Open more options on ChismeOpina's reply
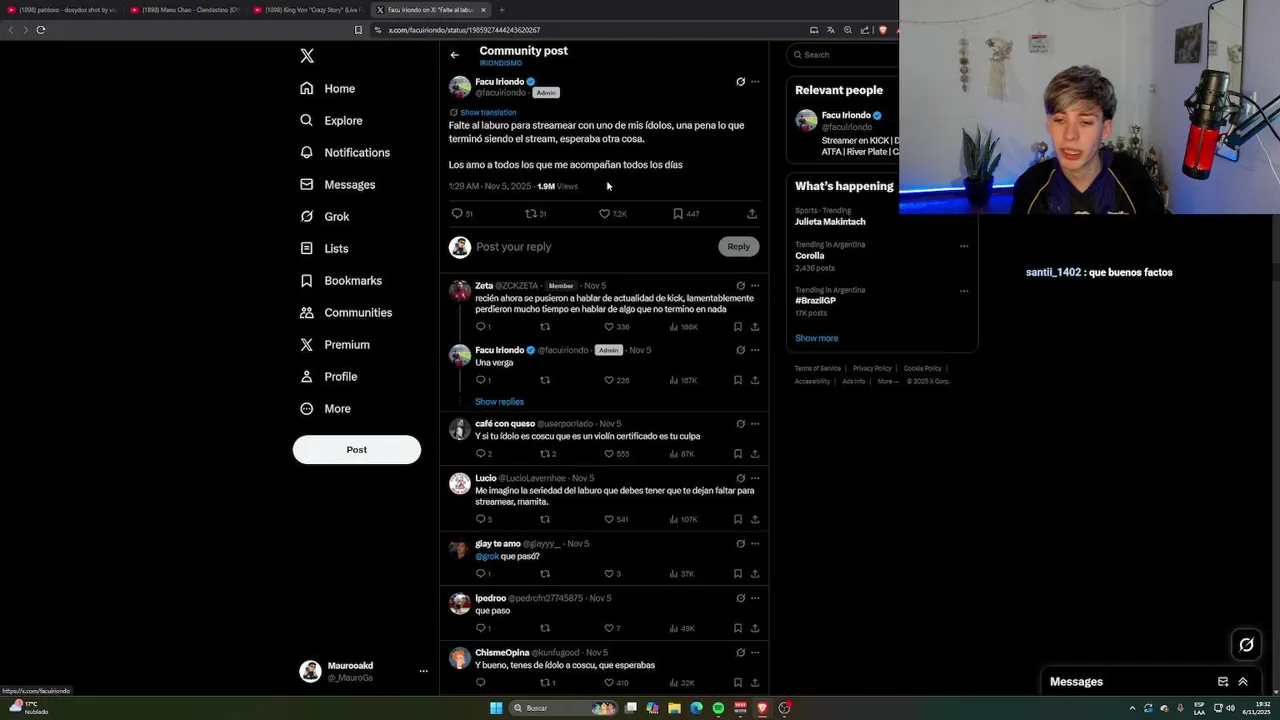Image resolution: width=1280 pixels, height=720 pixels. 755,652
